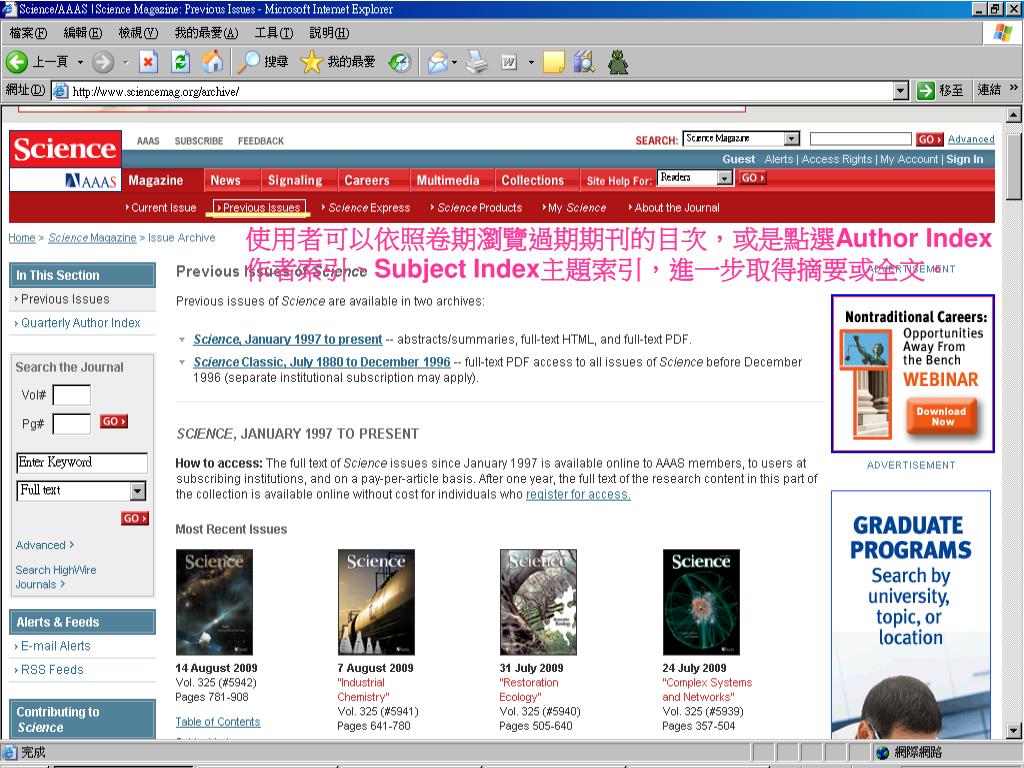The image size is (1024, 768).
Task: Click the Windows flag logo at top right
Action: pyautogui.click(x=1002, y=33)
